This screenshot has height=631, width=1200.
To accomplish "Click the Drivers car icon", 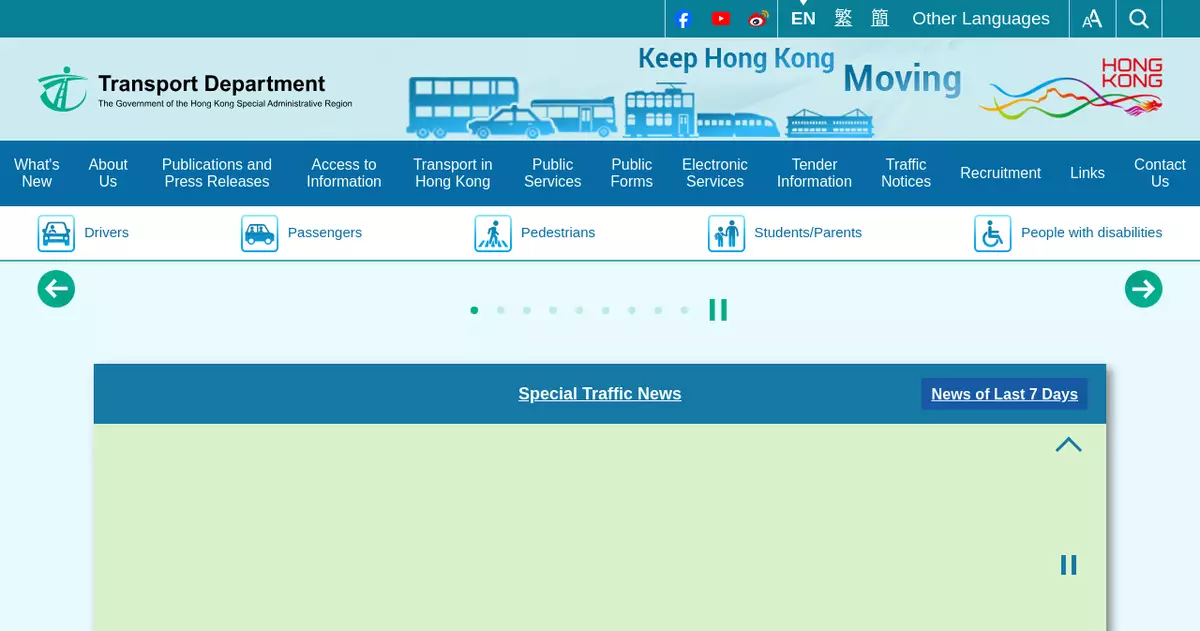I will 56,233.
